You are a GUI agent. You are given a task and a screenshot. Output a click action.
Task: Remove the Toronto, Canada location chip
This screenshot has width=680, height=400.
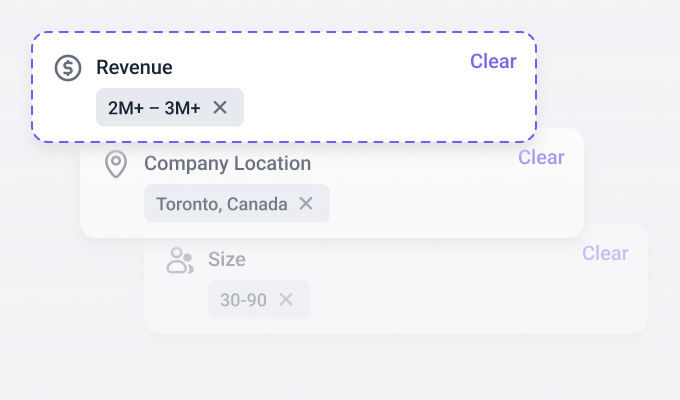[x=306, y=204]
